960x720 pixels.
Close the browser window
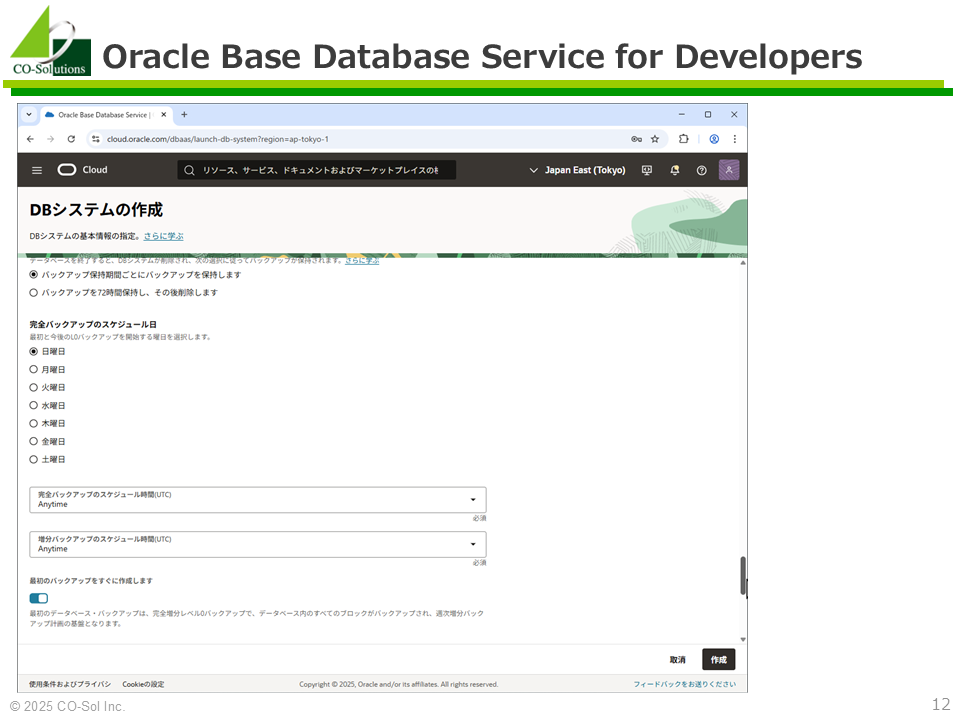(734, 114)
